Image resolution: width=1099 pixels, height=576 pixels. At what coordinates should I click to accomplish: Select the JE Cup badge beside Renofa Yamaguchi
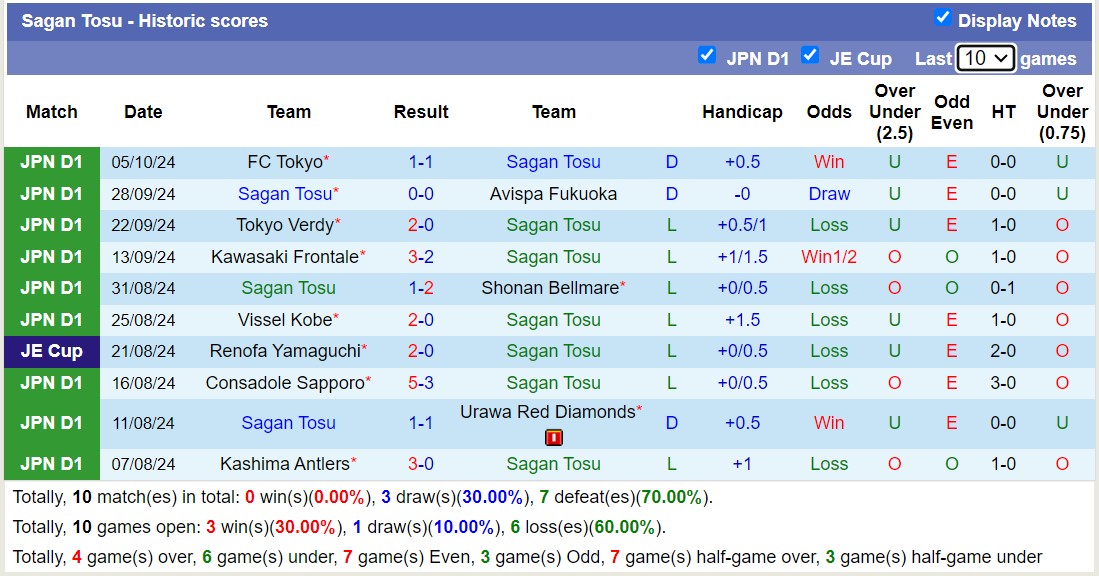pos(51,351)
